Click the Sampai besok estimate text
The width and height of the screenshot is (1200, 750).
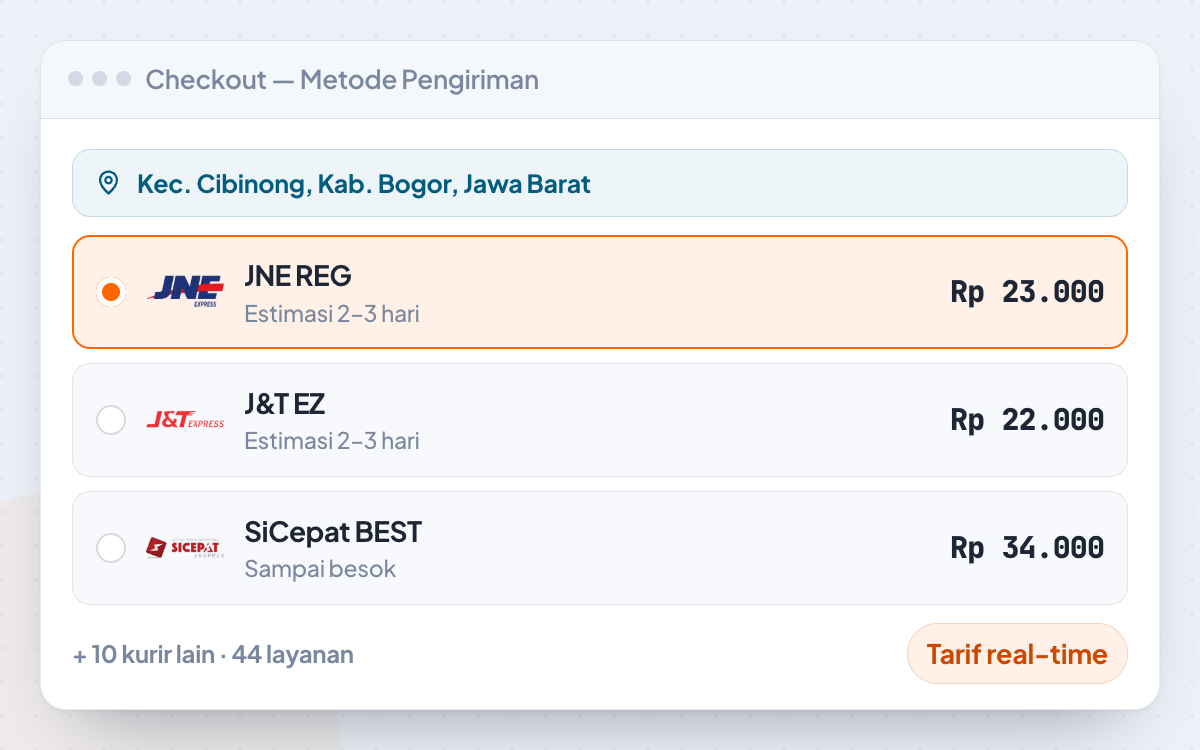click(320, 569)
